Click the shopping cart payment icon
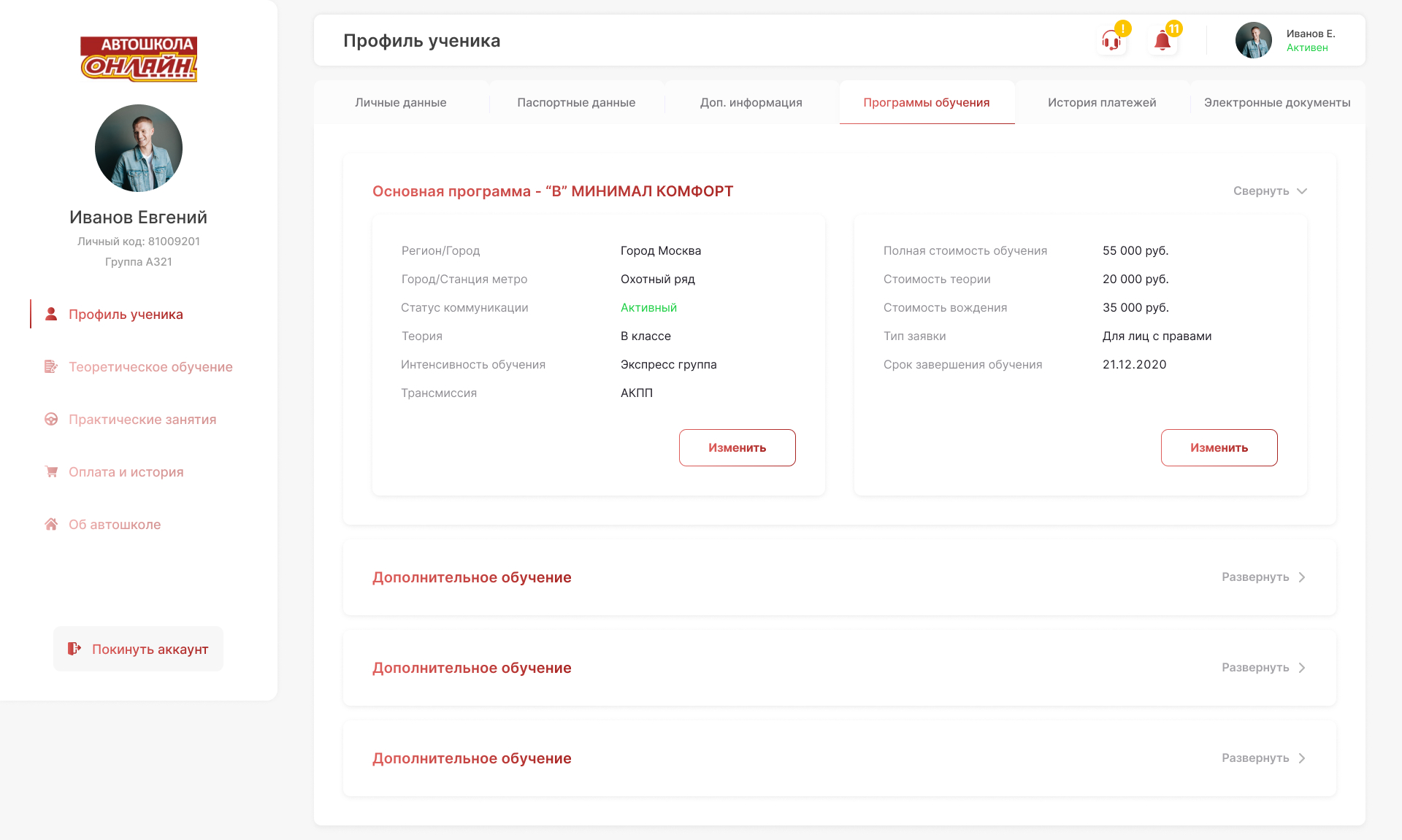This screenshot has width=1402, height=840. point(51,471)
